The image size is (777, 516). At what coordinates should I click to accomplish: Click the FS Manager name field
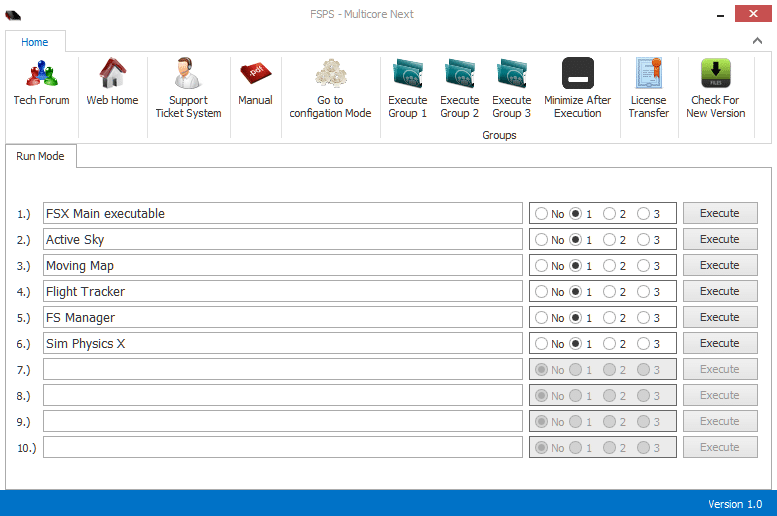282,317
